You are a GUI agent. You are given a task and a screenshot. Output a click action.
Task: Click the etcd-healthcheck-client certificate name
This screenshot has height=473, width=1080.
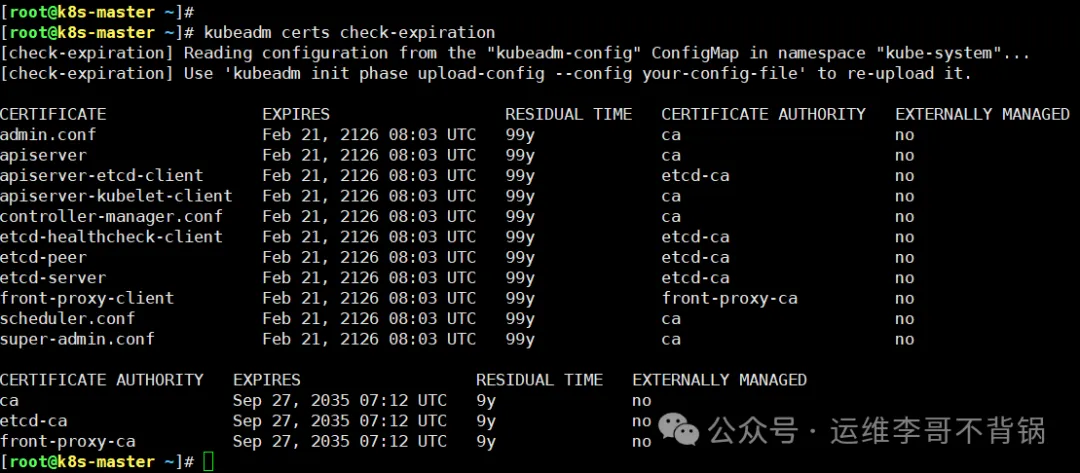pos(111,237)
